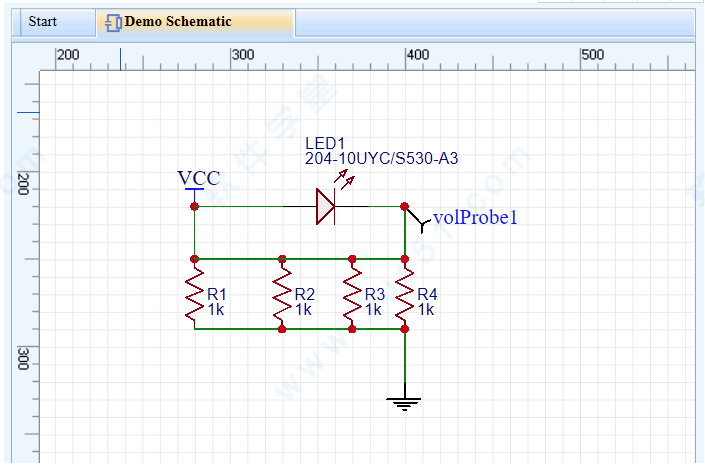705x467 pixels.
Task: Pick the R2 resistor symbol
Action: click(x=283, y=294)
